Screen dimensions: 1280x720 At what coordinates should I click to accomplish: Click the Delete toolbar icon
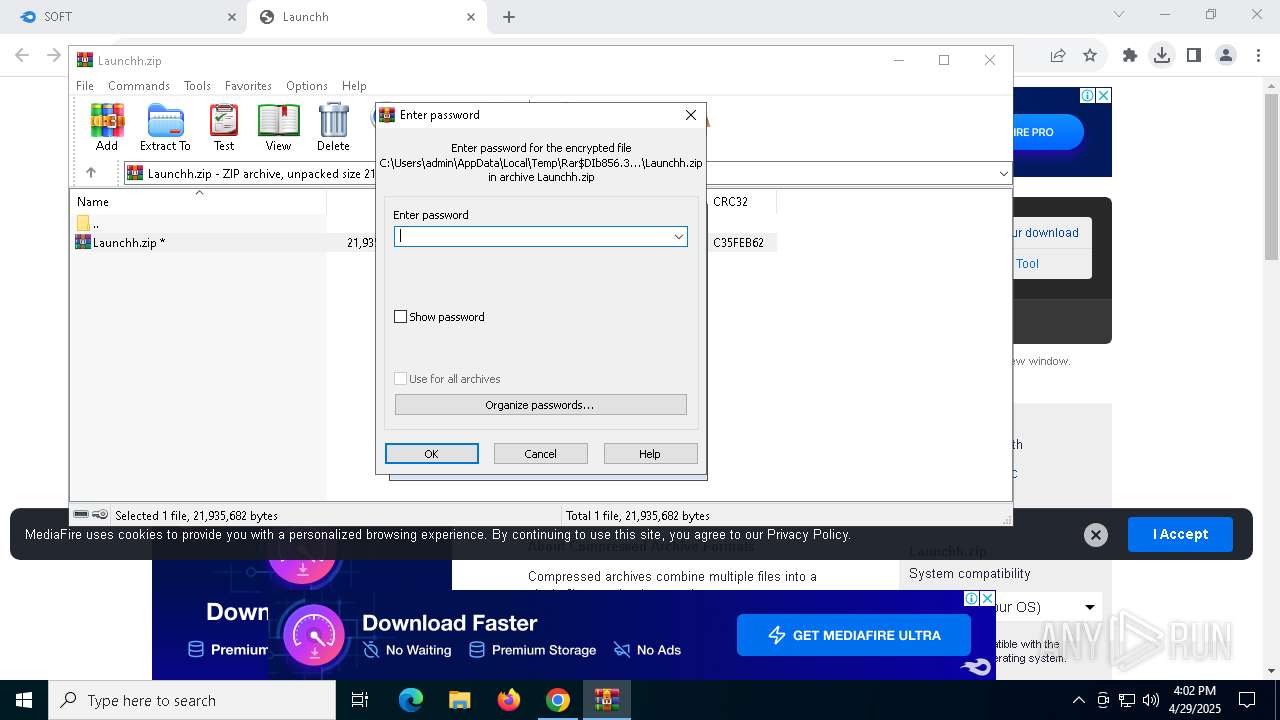(333, 127)
